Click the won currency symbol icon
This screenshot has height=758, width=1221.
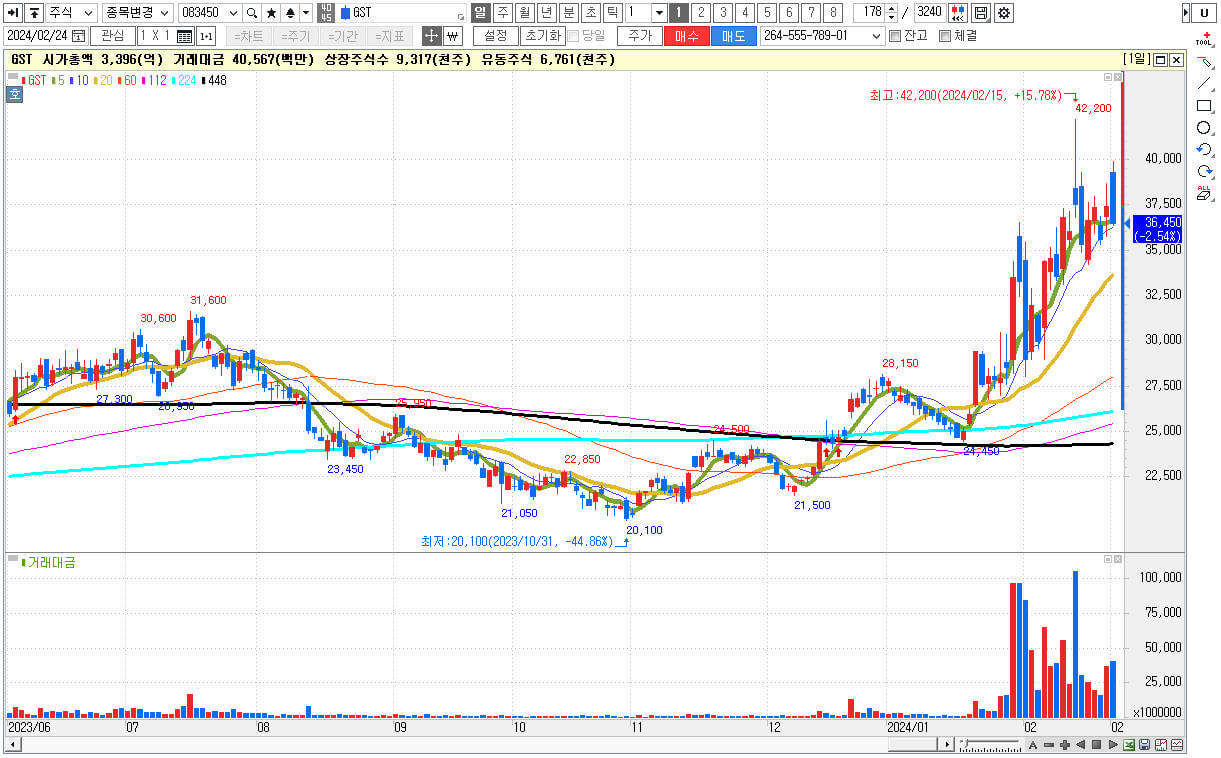(452, 36)
